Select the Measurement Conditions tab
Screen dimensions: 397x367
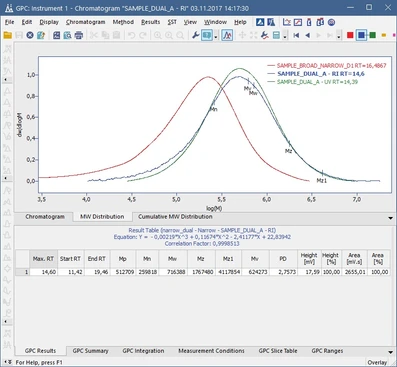[x=211, y=351]
